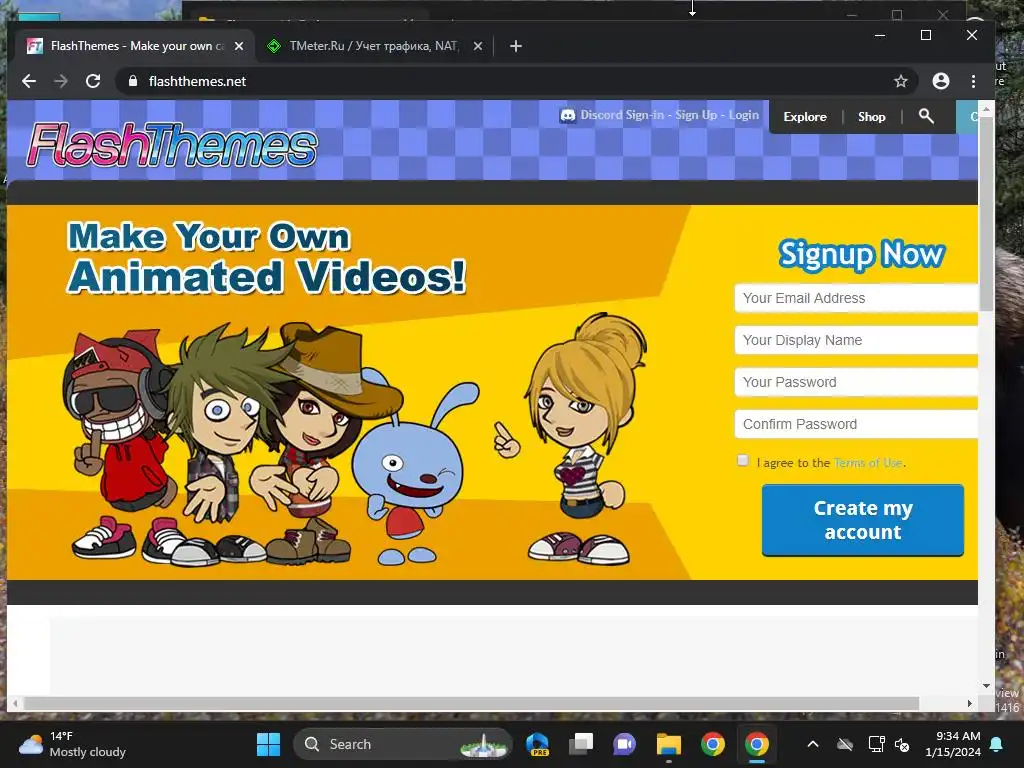
Task: Click the browser forward arrow
Action: pos(61,81)
